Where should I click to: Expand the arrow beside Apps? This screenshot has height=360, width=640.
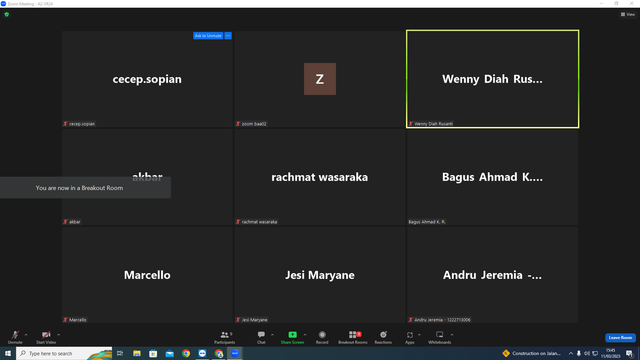coord(419,335)
